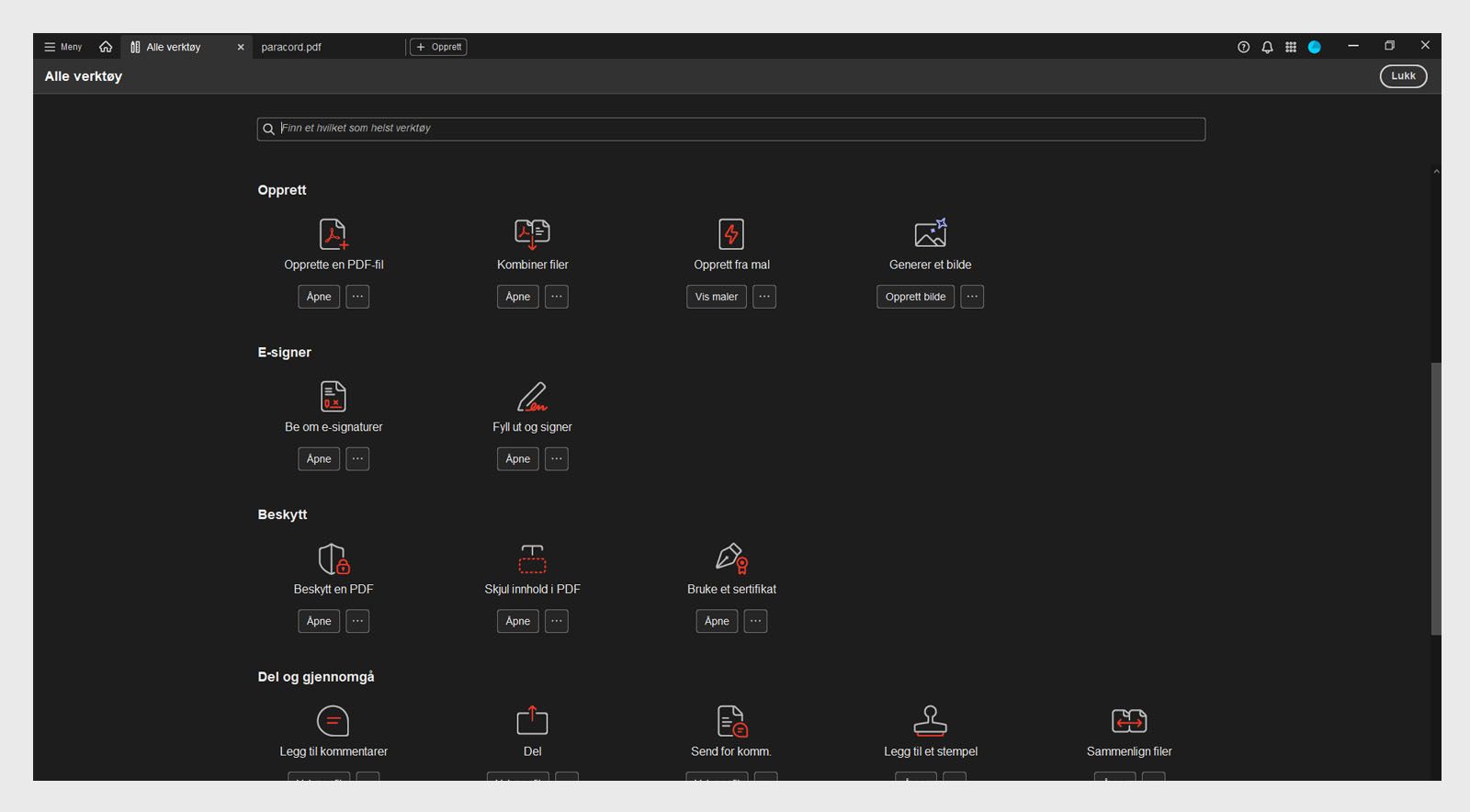1470x812 pixels.
Task: Open the Opprette en PDF-fil tool via Åpne
Action: tap(319, 297)
